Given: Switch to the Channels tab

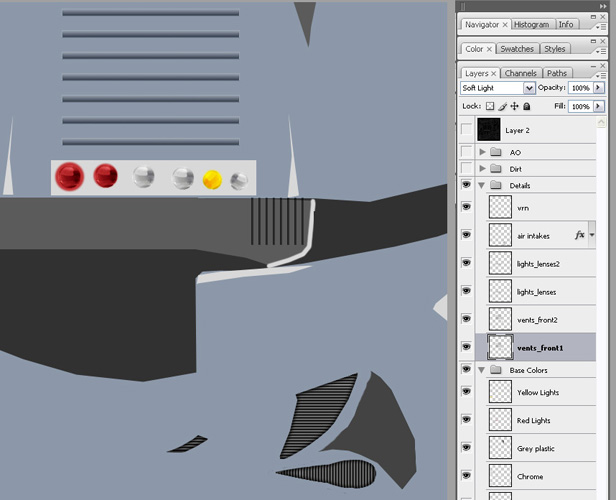Looking at the screenshot, I should [x=520, y=73].
